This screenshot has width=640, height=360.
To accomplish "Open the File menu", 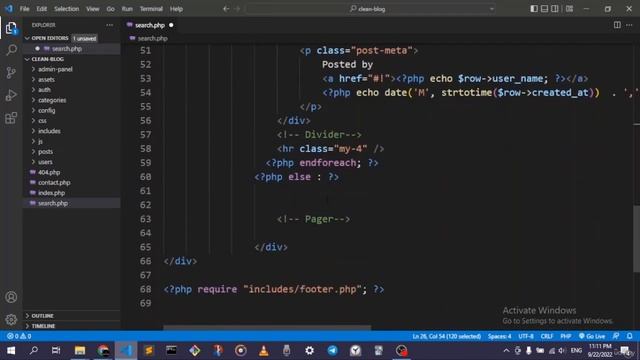I will click(x=24, y=9).
